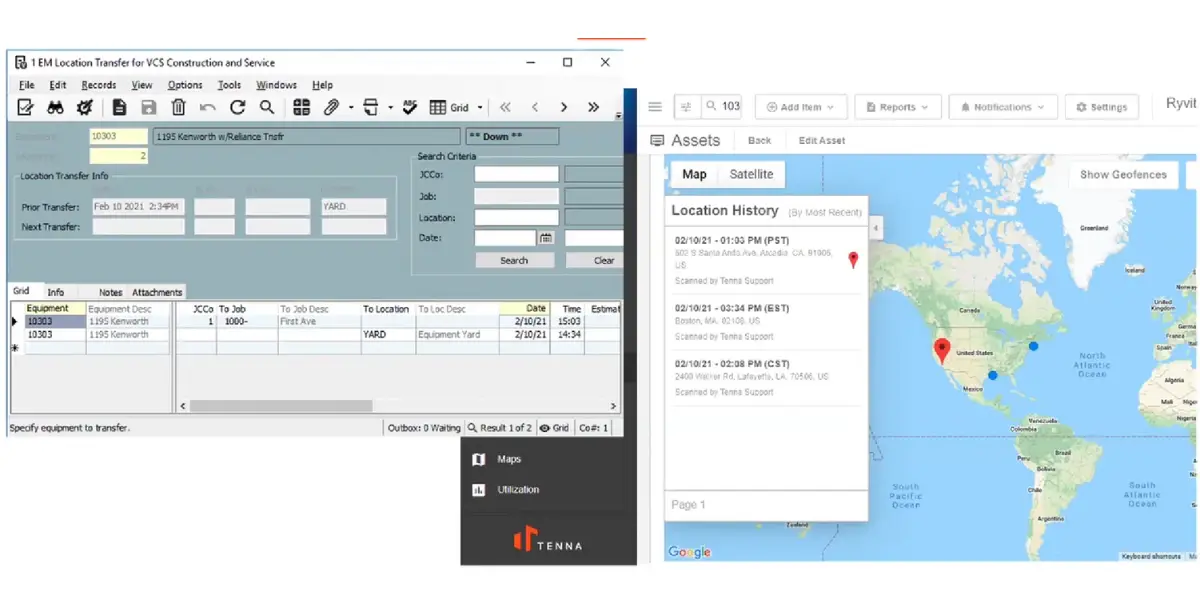
Task: Click the Edit Asset link
Action: [x=822, y=141]
